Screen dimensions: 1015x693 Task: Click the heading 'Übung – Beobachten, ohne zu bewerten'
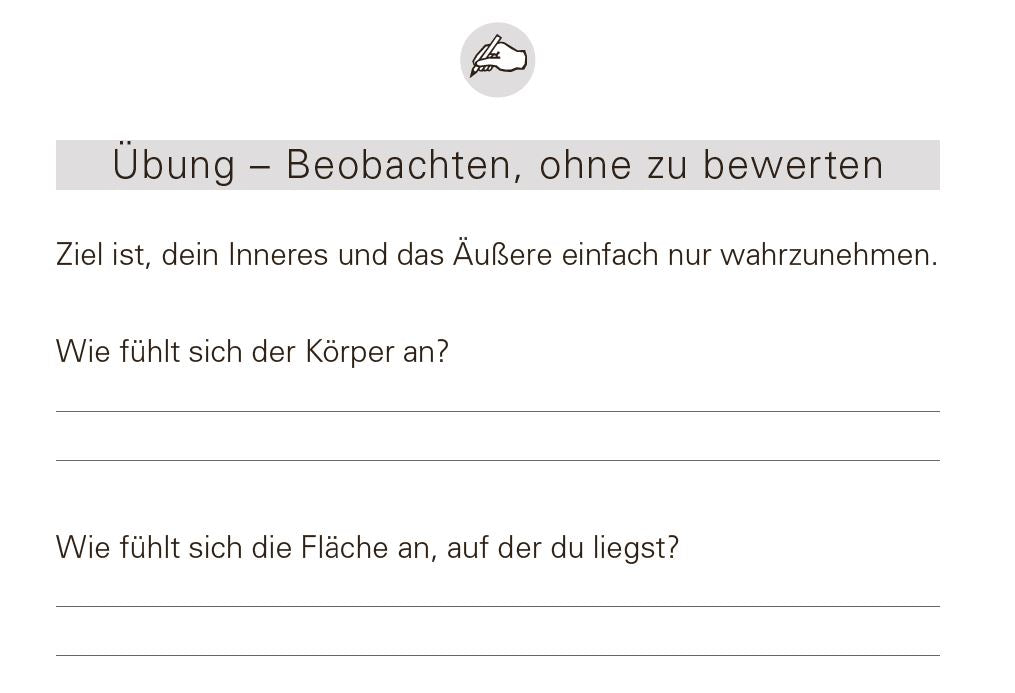[x=498, y=165]
